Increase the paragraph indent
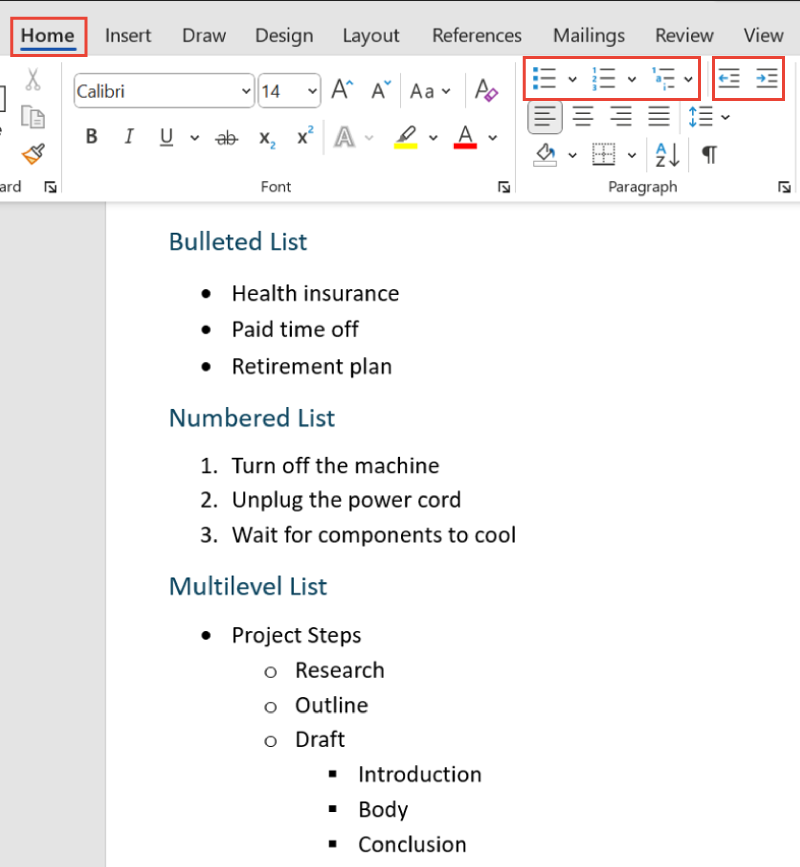Image resolution: width=800 pixels, height=867 pixels. (768, 78)
